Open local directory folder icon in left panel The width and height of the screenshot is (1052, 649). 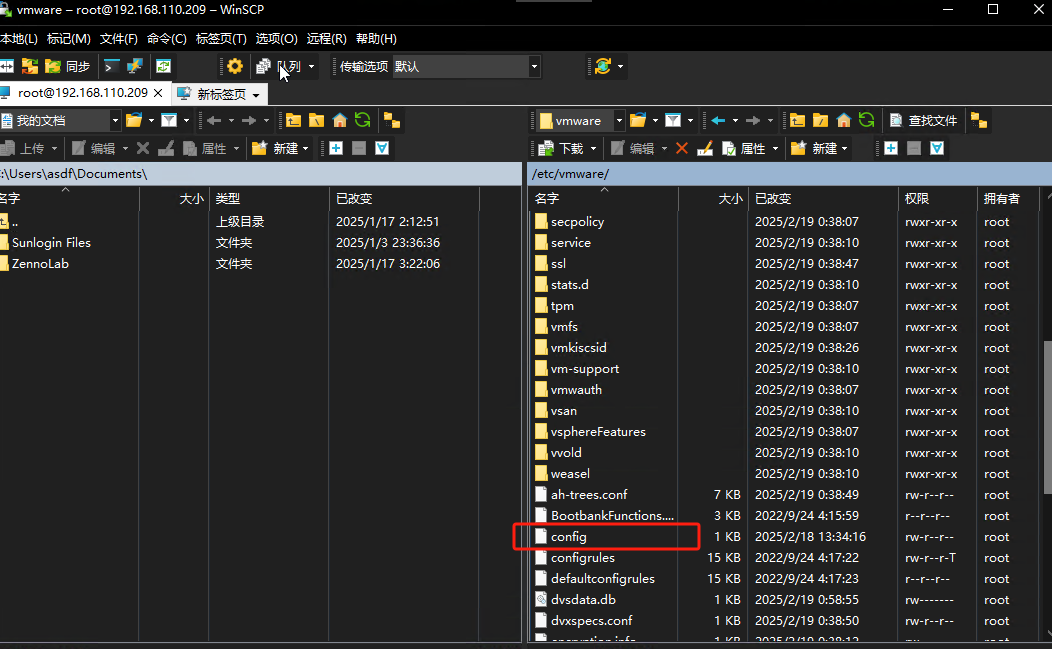(x=134, y=120)
